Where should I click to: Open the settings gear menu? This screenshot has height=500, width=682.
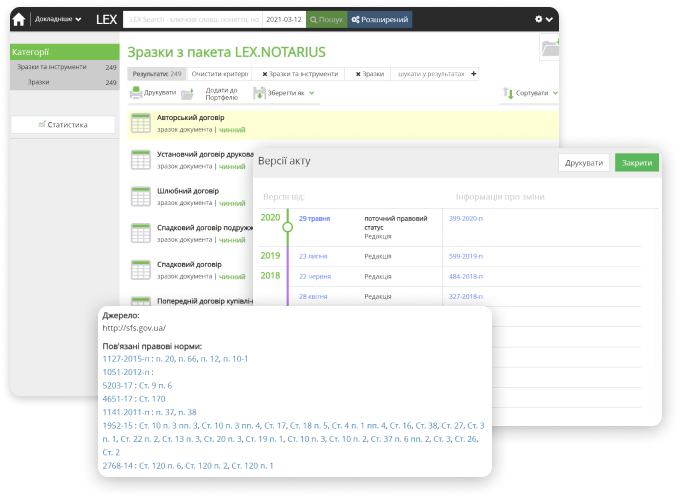pos(544,19)
